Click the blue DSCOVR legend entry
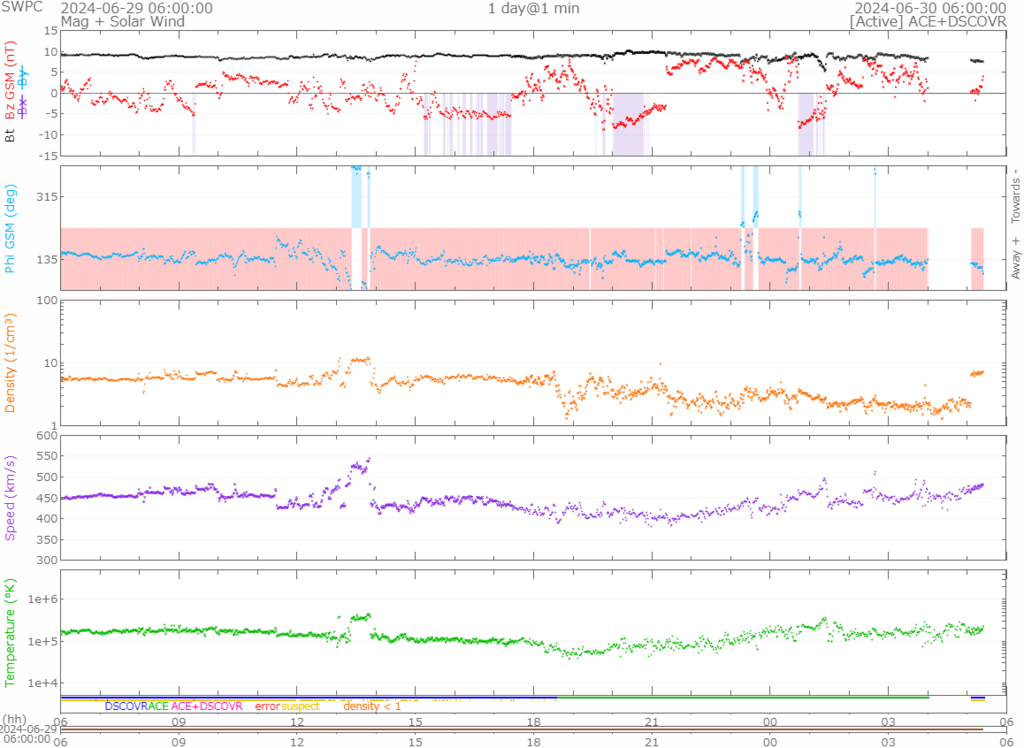This screenshot has width=1024, height=748. [x=125, y=706]
